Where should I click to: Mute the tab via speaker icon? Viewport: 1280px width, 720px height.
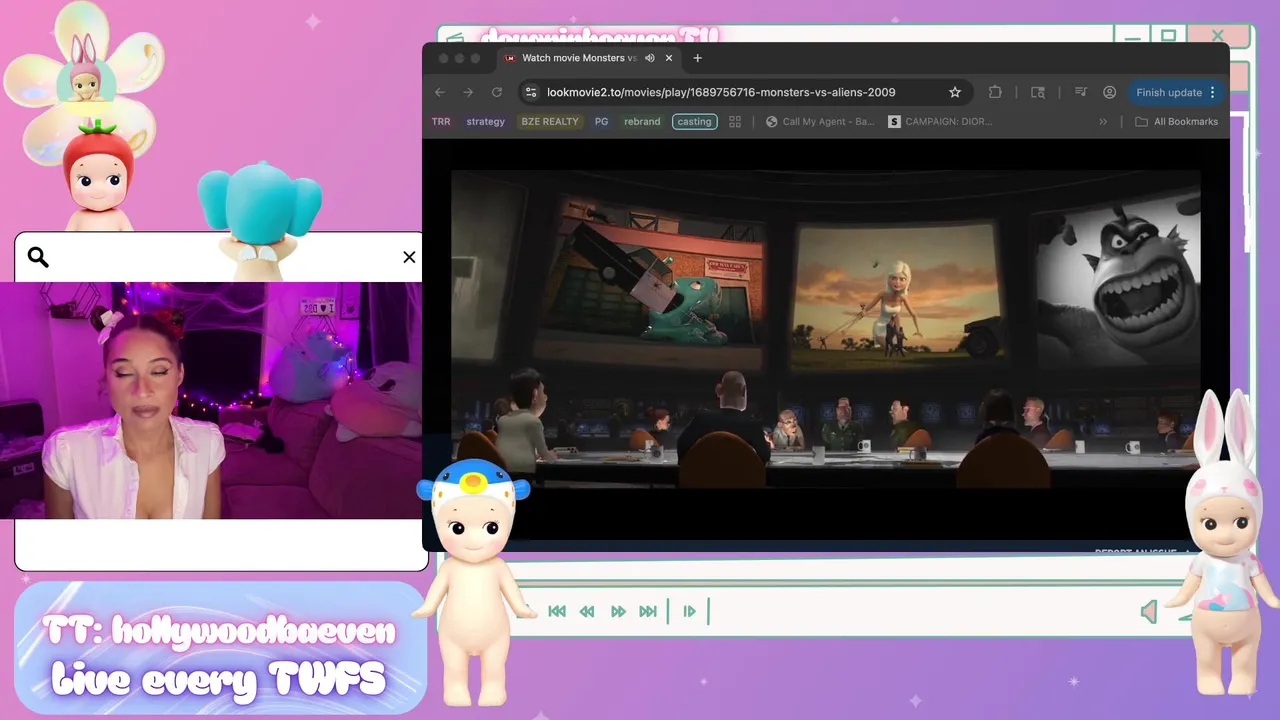(650, 58)
